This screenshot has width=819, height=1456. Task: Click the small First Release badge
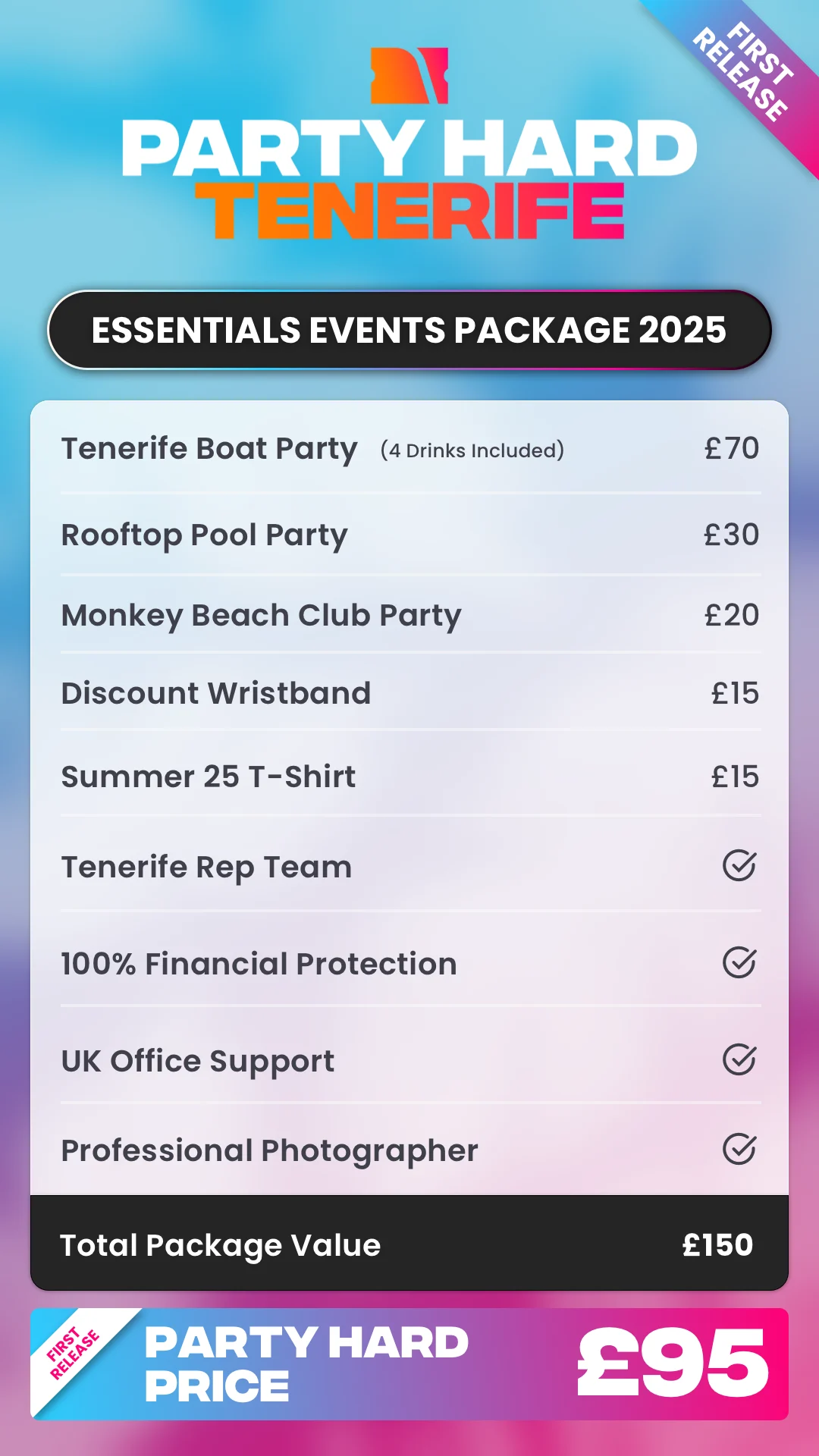(73, 1354)
